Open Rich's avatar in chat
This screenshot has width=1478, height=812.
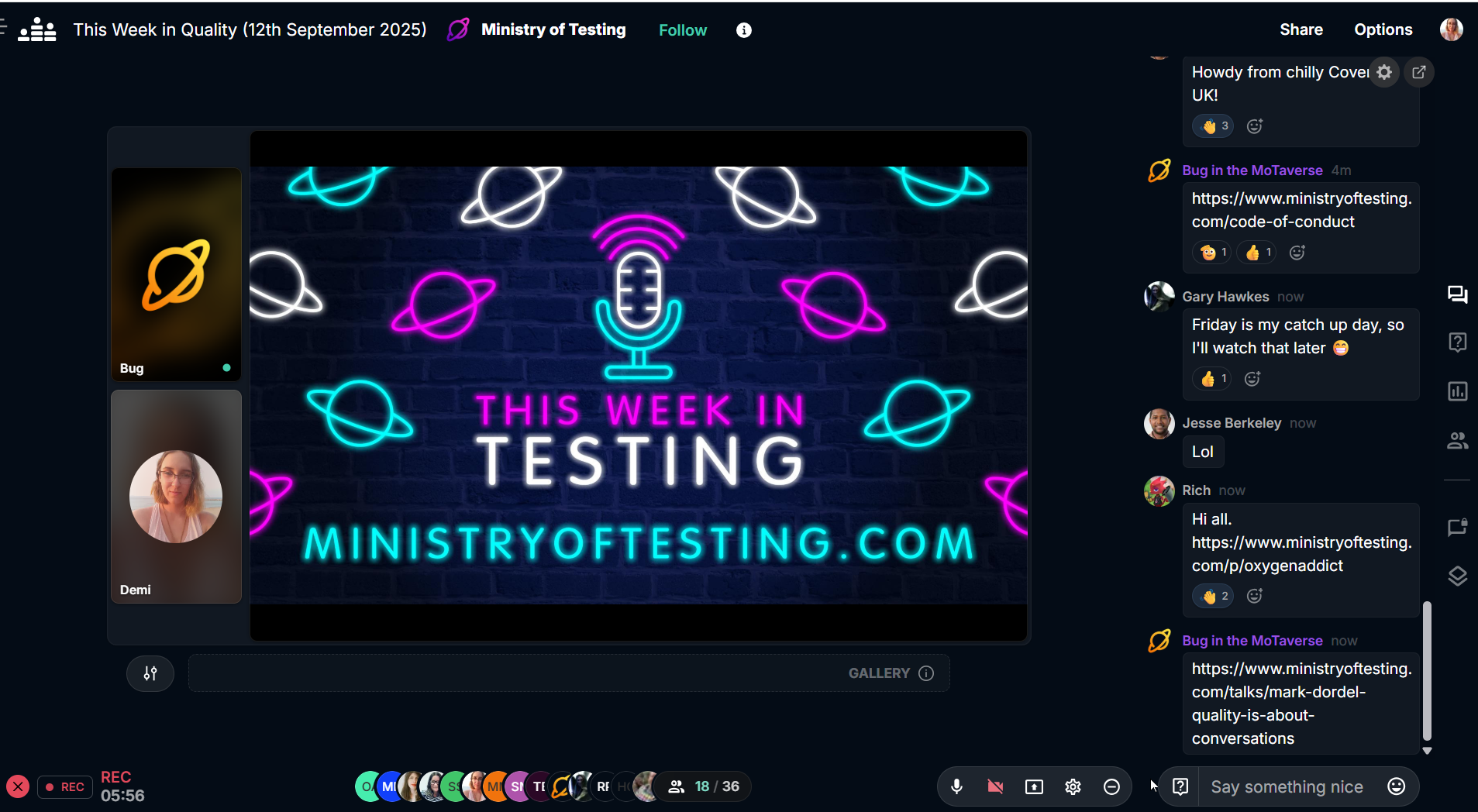pos(1159,491)
